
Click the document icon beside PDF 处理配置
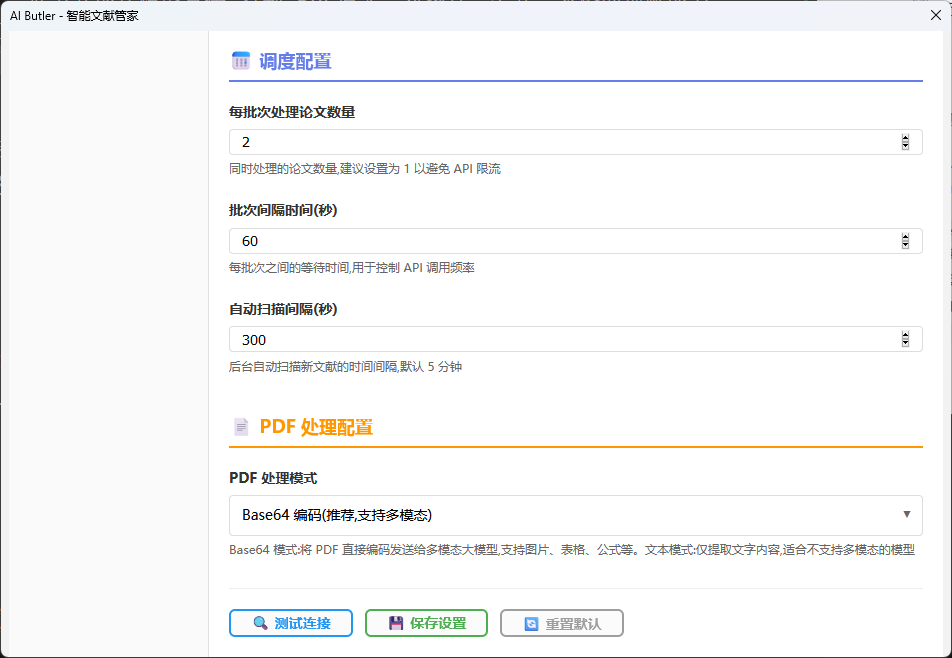tap(241, 426)
